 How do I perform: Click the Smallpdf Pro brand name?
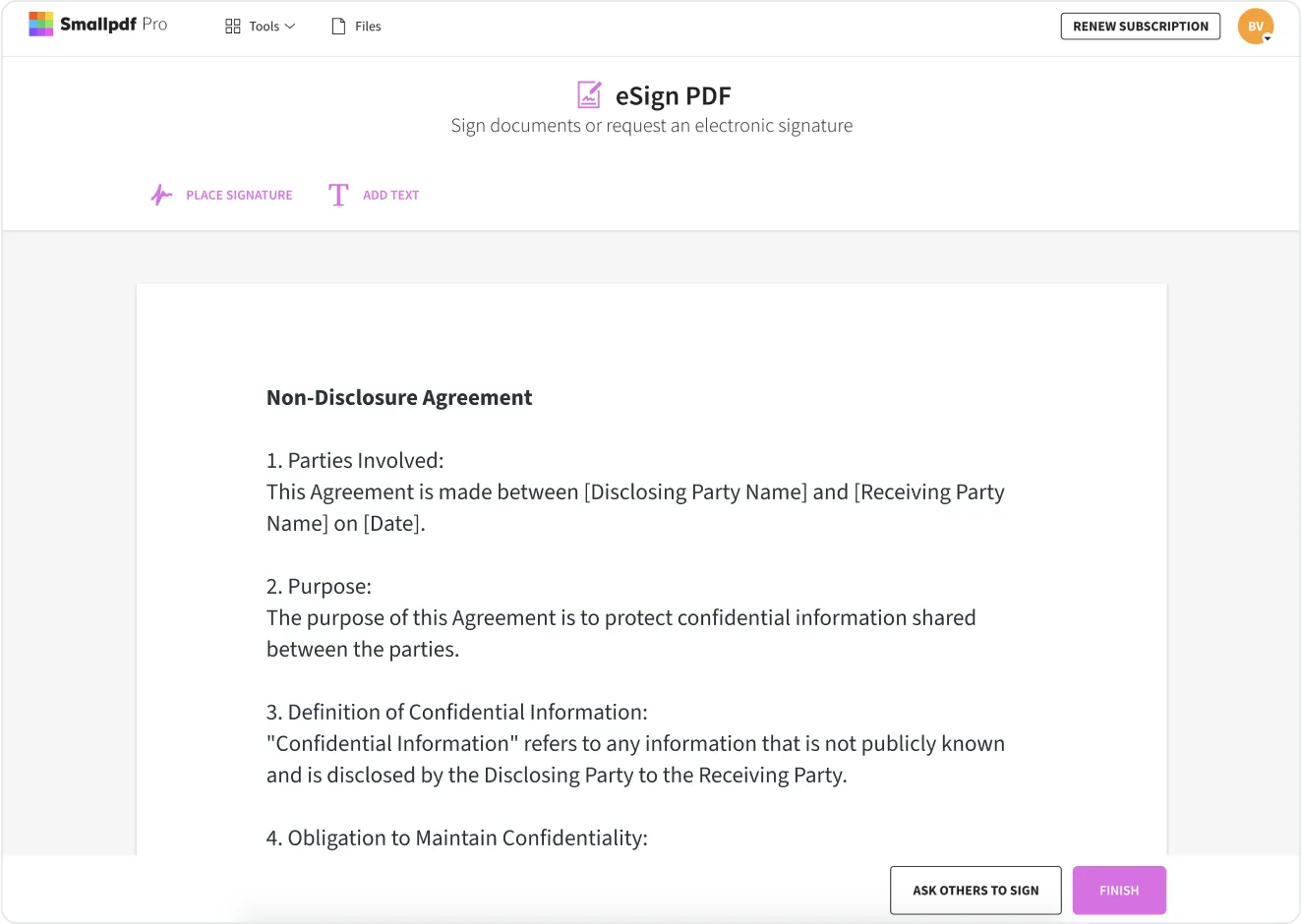(x=113, y=24)
